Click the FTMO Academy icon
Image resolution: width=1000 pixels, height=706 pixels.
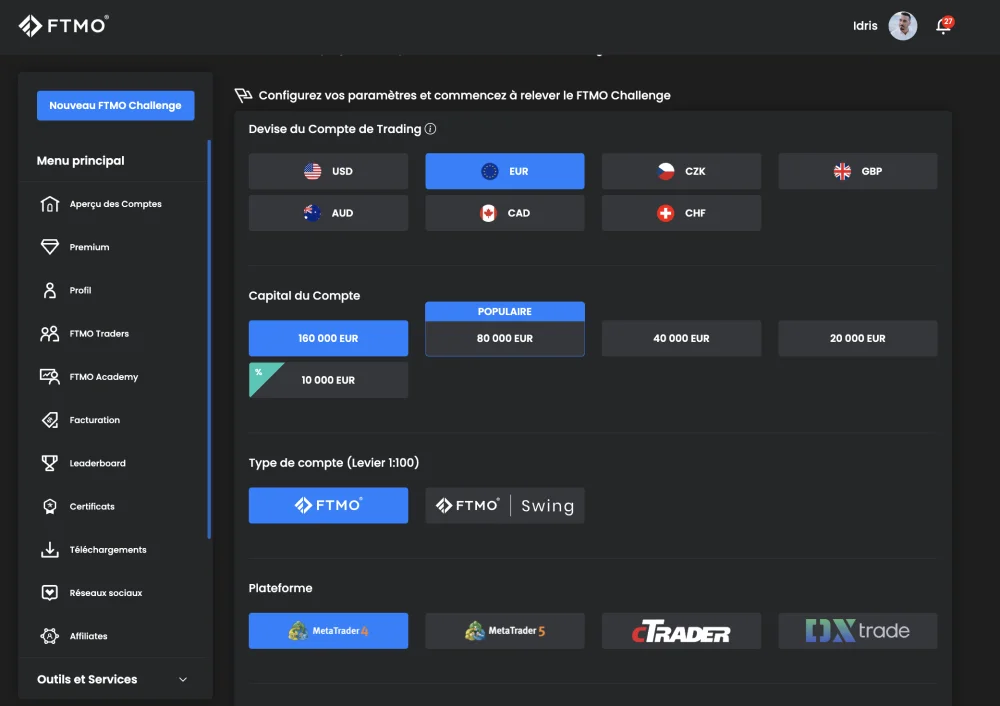click(x=50, y=377)
